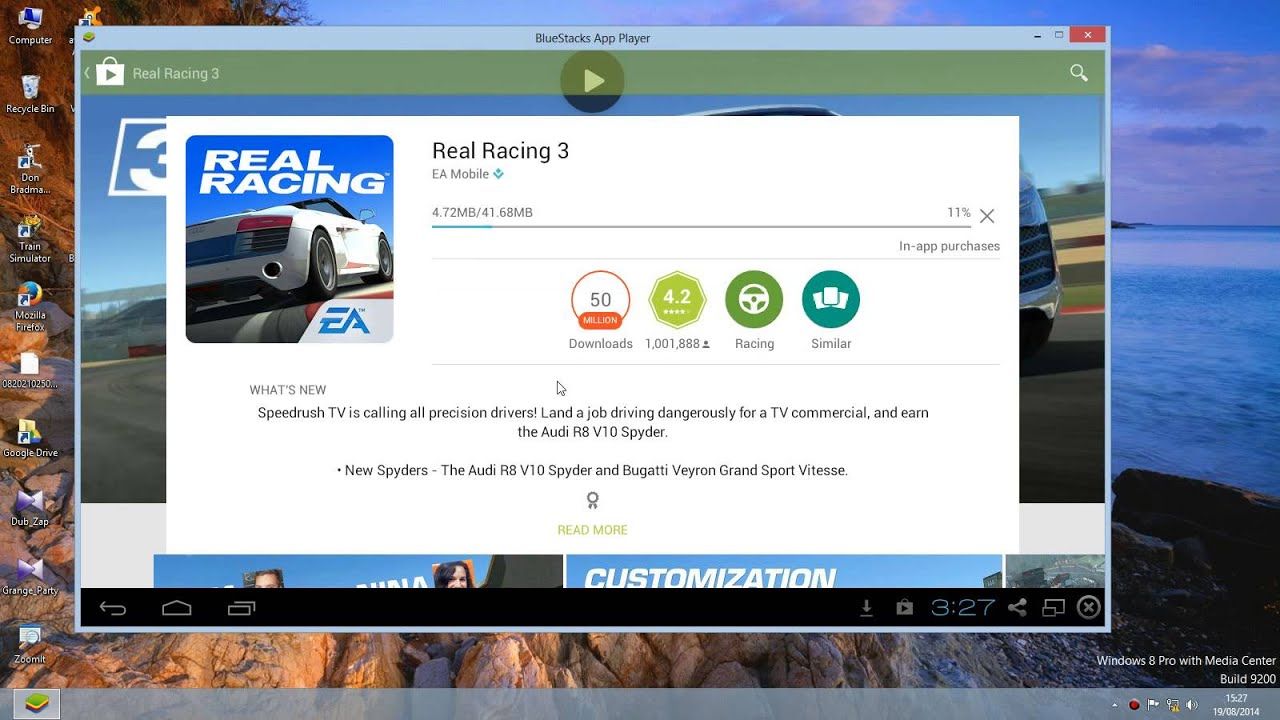Show hidden system tray icons arrow
Viewport: 1280px width, 720px height.
click(x=1114, y=705)
